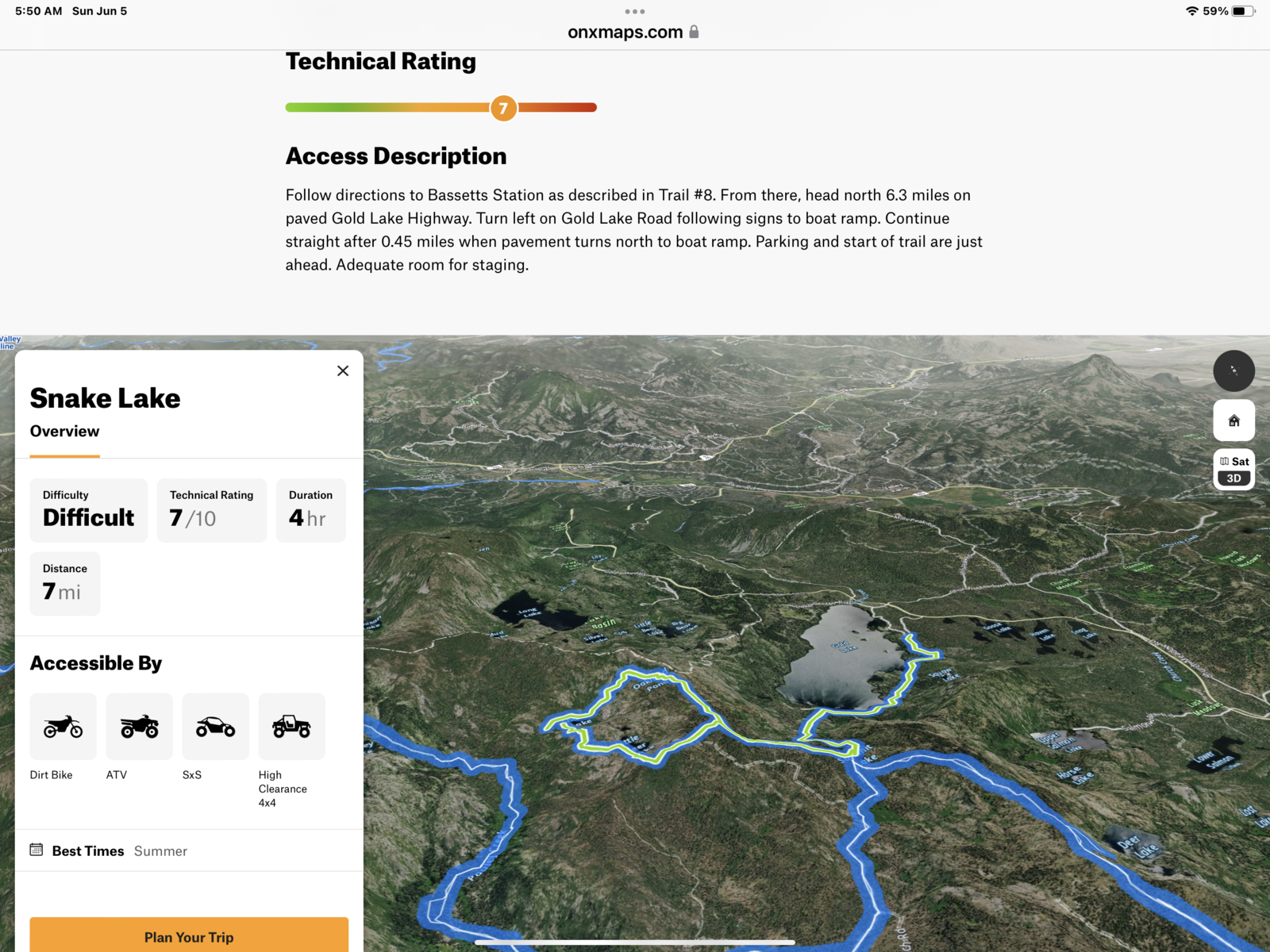
Task: Tap the Duration 4 hr card
Action: 310,510
